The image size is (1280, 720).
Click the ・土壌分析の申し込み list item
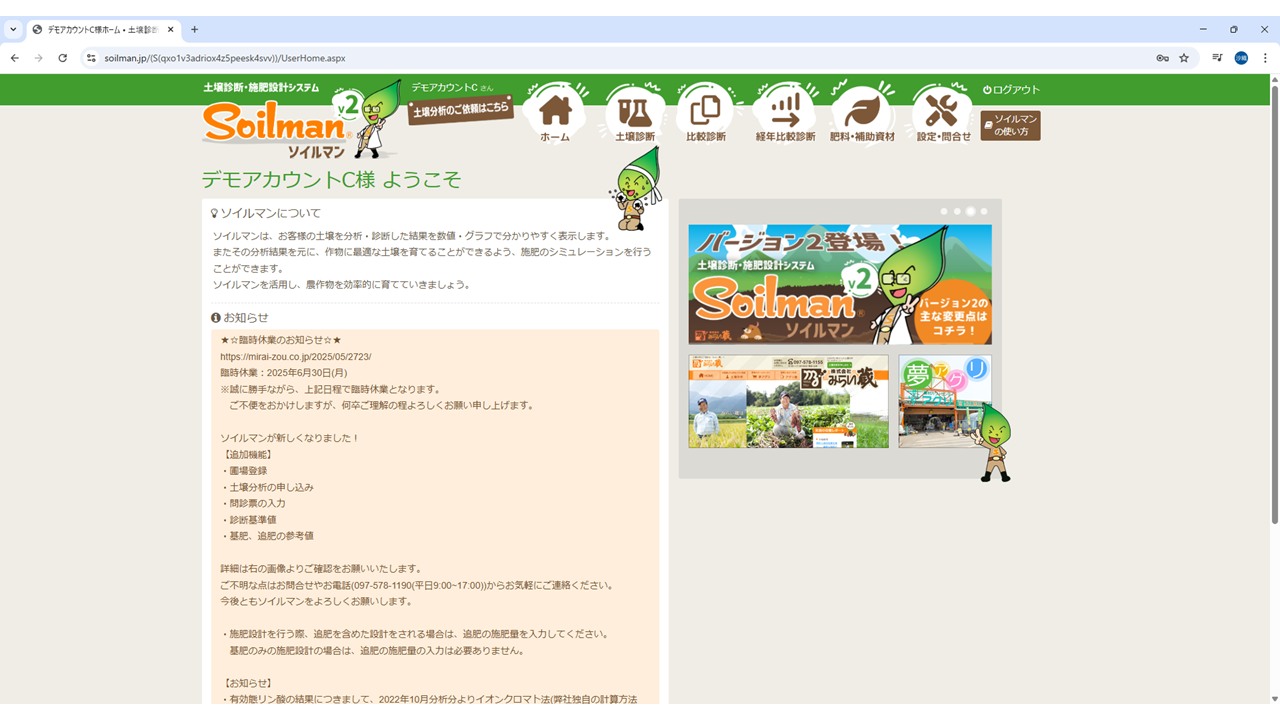[x=267, y=487]
